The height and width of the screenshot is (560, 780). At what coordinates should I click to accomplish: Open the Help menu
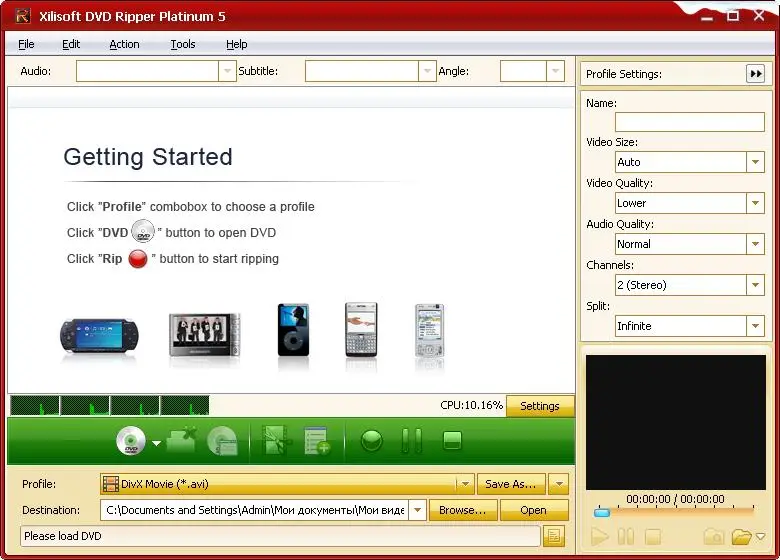237,44
